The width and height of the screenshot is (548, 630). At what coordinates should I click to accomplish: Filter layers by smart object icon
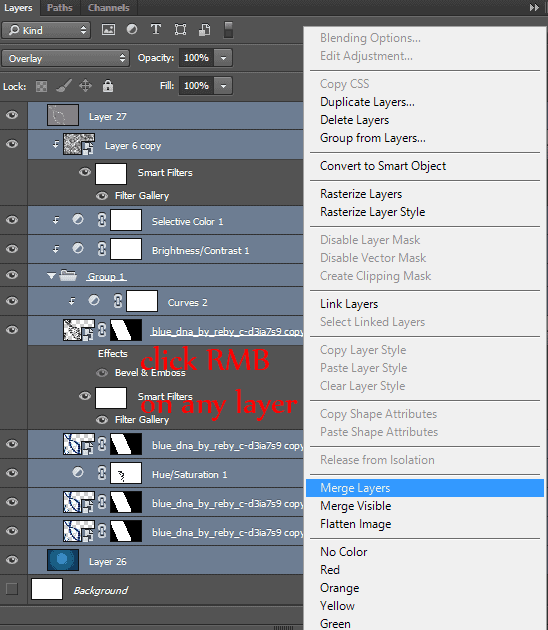[x=204, y=30]
